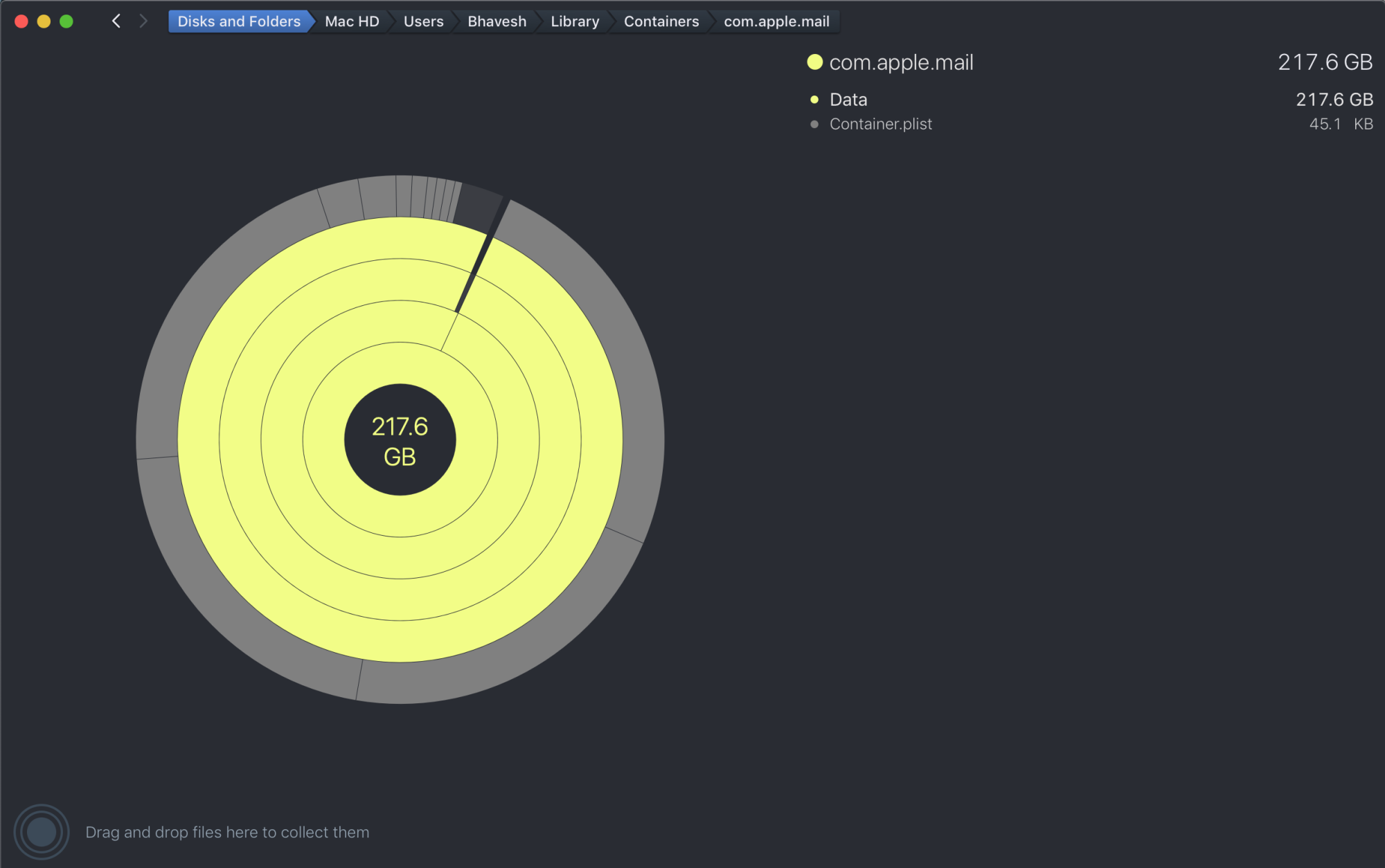Viewport: 1385px width, 868px height.
Task: Select Container.plist in the file list
Action: coord(880,124)
